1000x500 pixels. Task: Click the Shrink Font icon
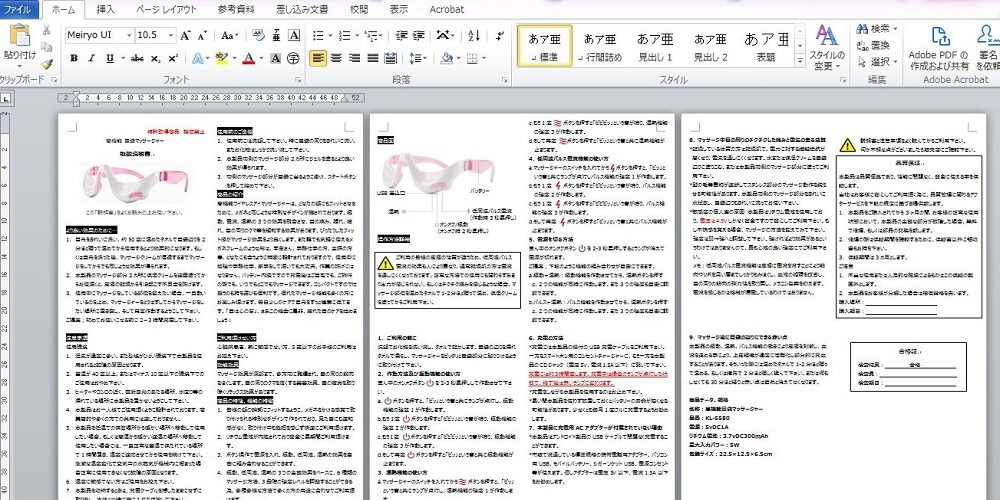tap(202, 35)
